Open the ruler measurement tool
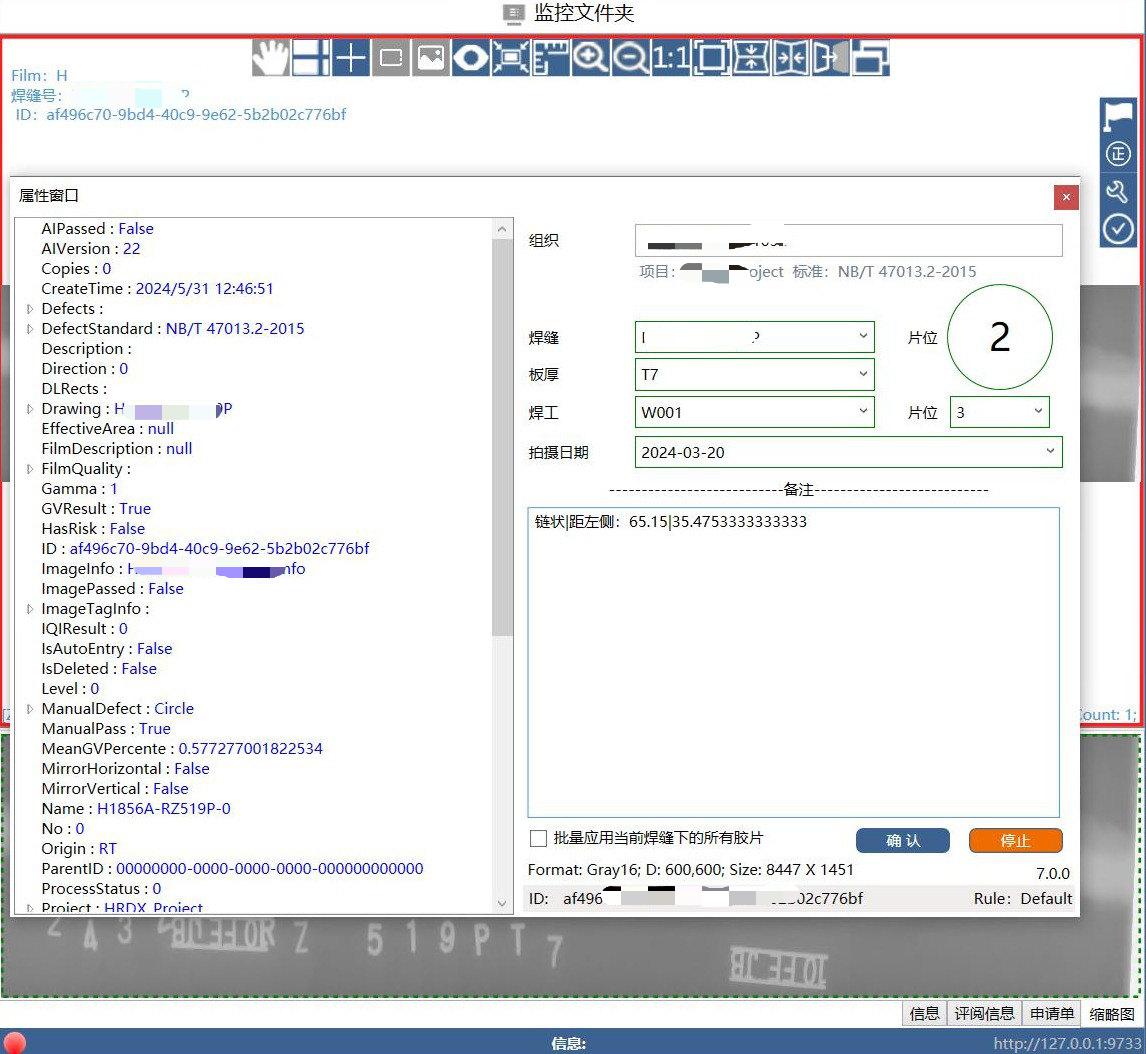Image resolution: width=1146 pixels, height=1054 pixels. [x=550, y=58]
